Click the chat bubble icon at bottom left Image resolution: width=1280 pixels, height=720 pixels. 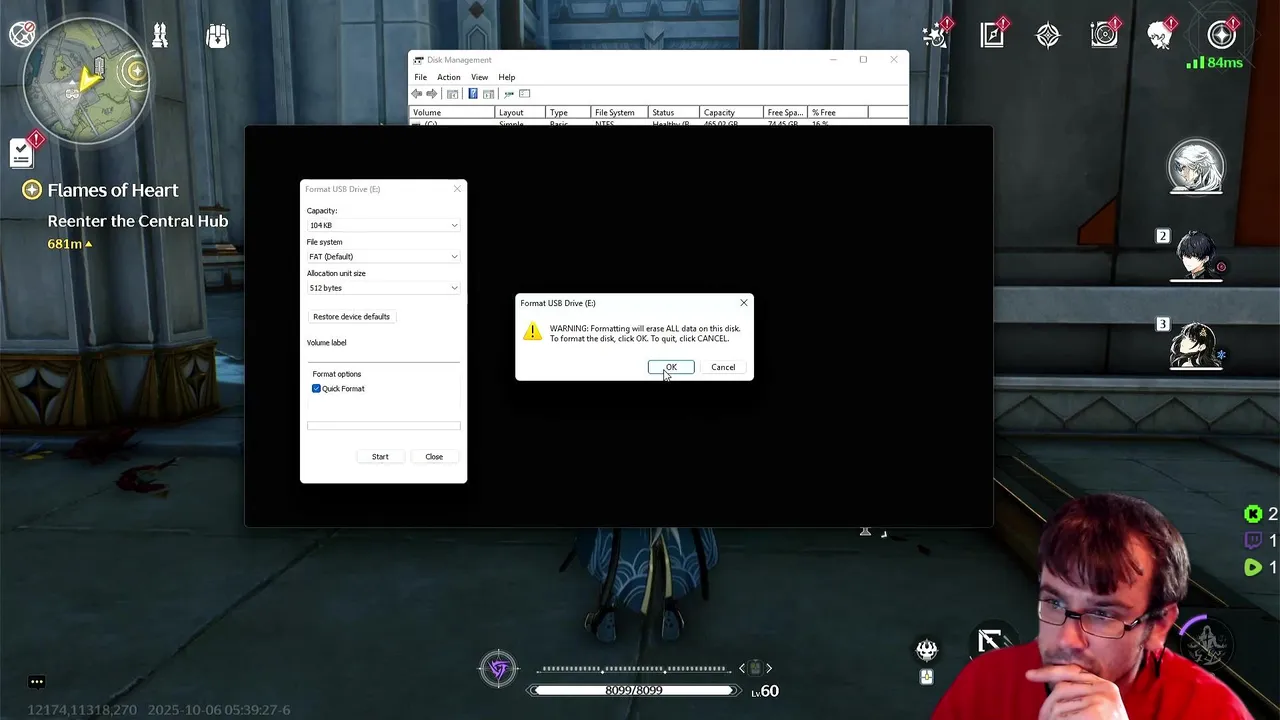click(x=37, y=682)
